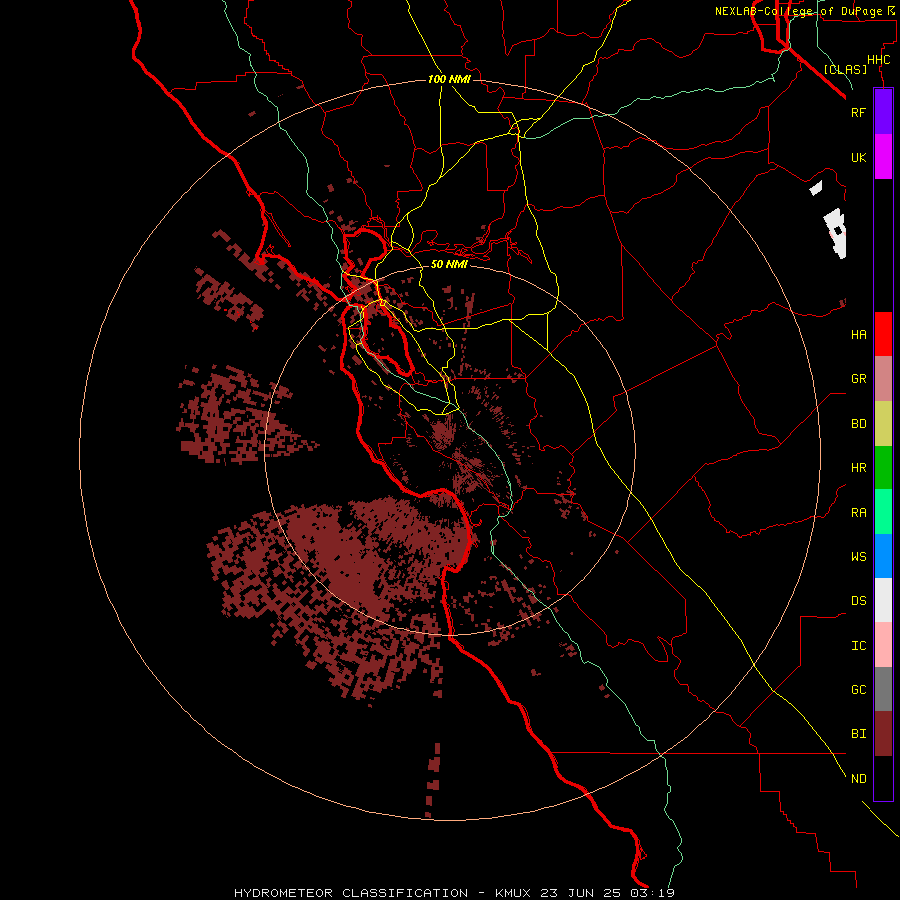Click the RA legend label
The width and height of the screenshot is (900, 900).
858,512
